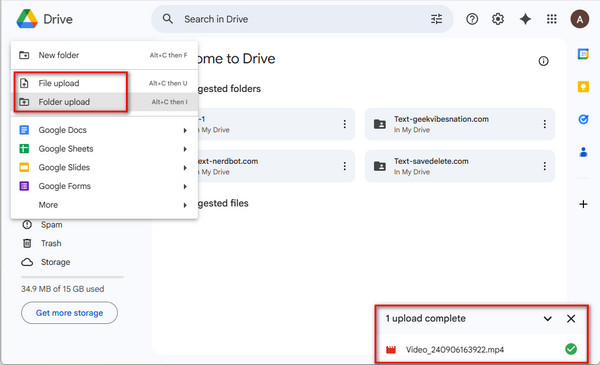The image size is (600, 365).
Task: Choose Folder upload from the menu
Action: (104, 102)
